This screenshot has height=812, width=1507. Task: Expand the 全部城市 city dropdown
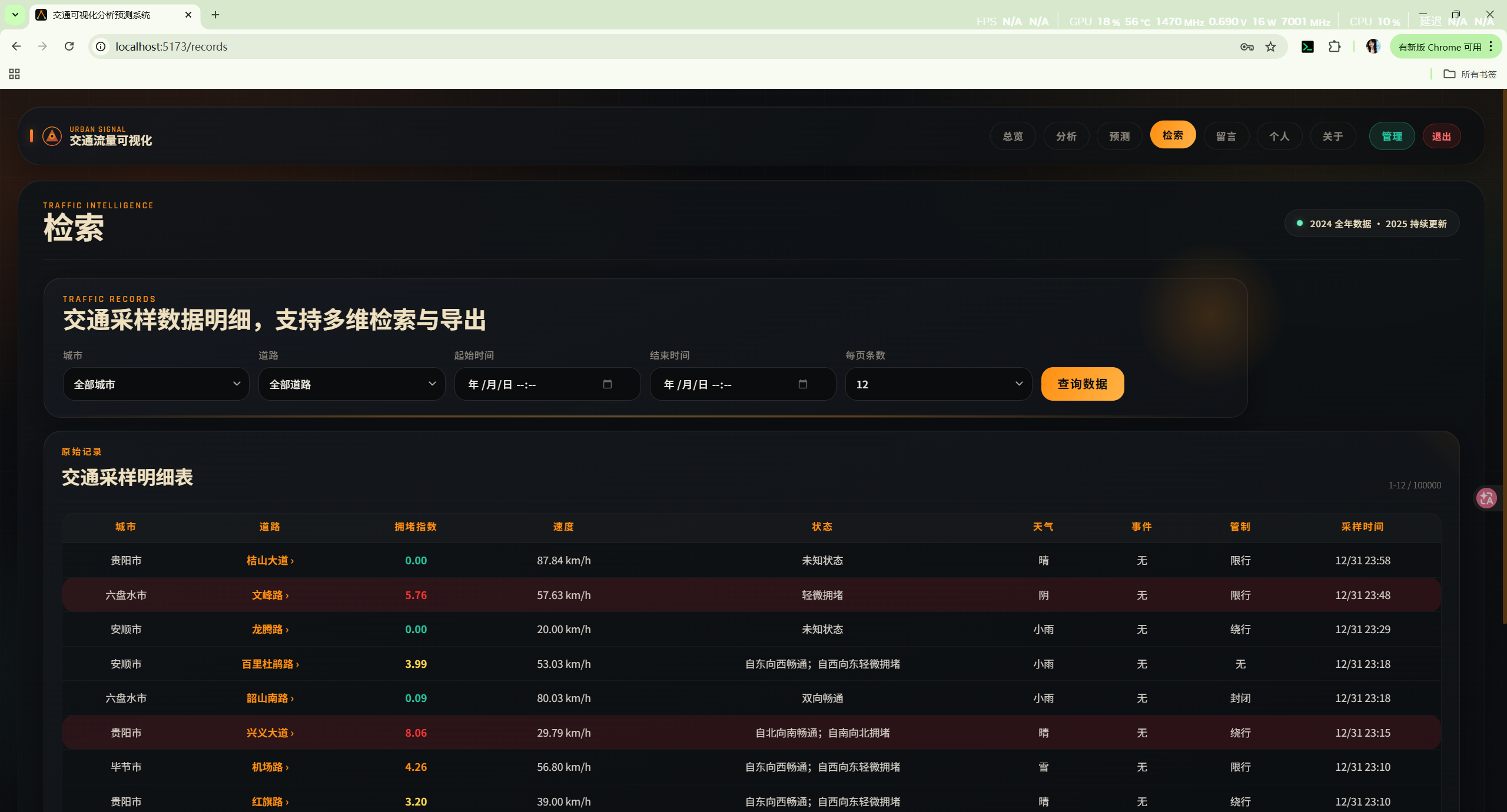156,384
